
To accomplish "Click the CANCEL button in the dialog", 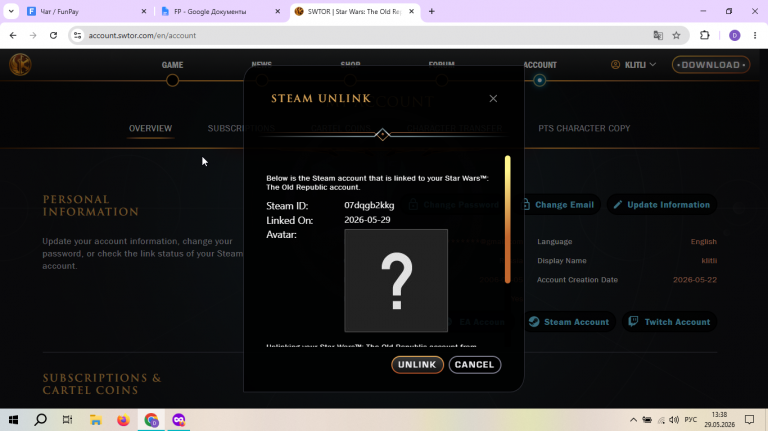I will (475, 364).
